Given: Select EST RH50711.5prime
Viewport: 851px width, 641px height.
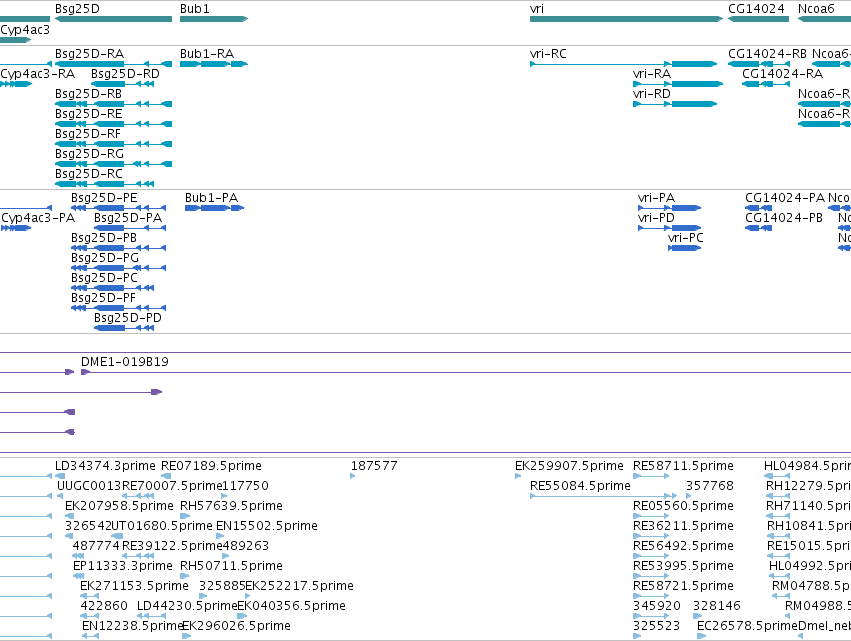Looking at the screenshot, I should [x=185, y=576].
